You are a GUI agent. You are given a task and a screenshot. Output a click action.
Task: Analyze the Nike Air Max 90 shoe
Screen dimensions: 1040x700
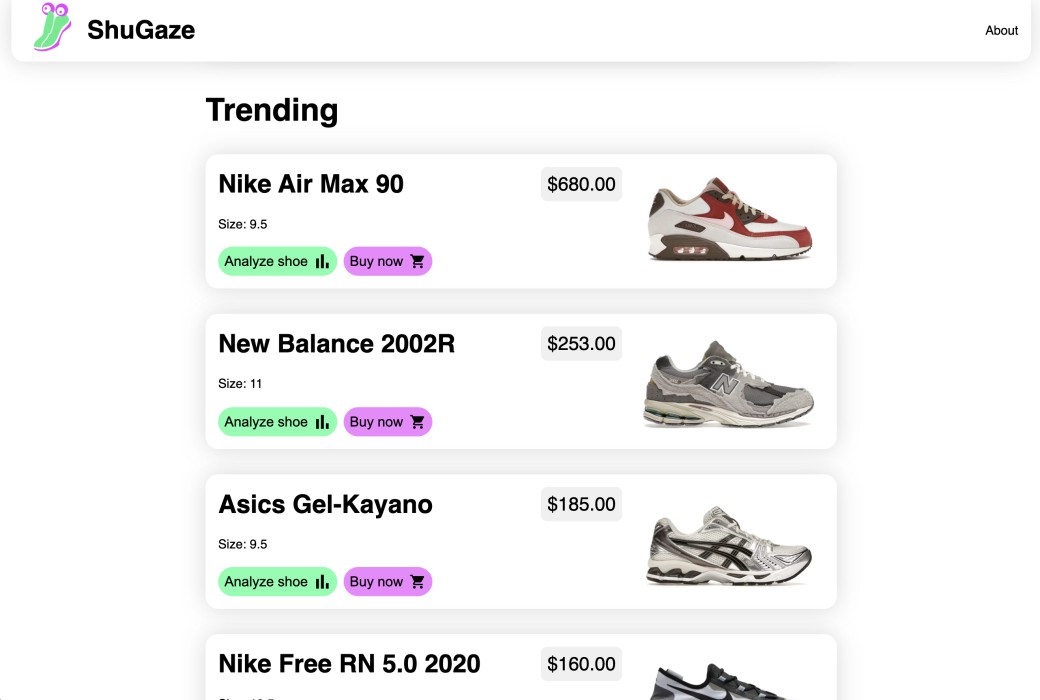tap(277, 261)
